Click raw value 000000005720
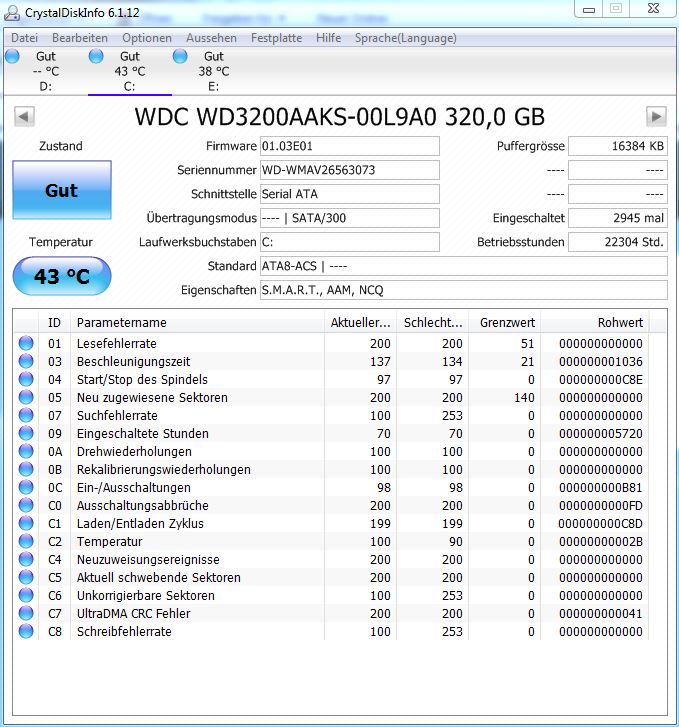Screen dimensions: 679x727 pos(601,434)
